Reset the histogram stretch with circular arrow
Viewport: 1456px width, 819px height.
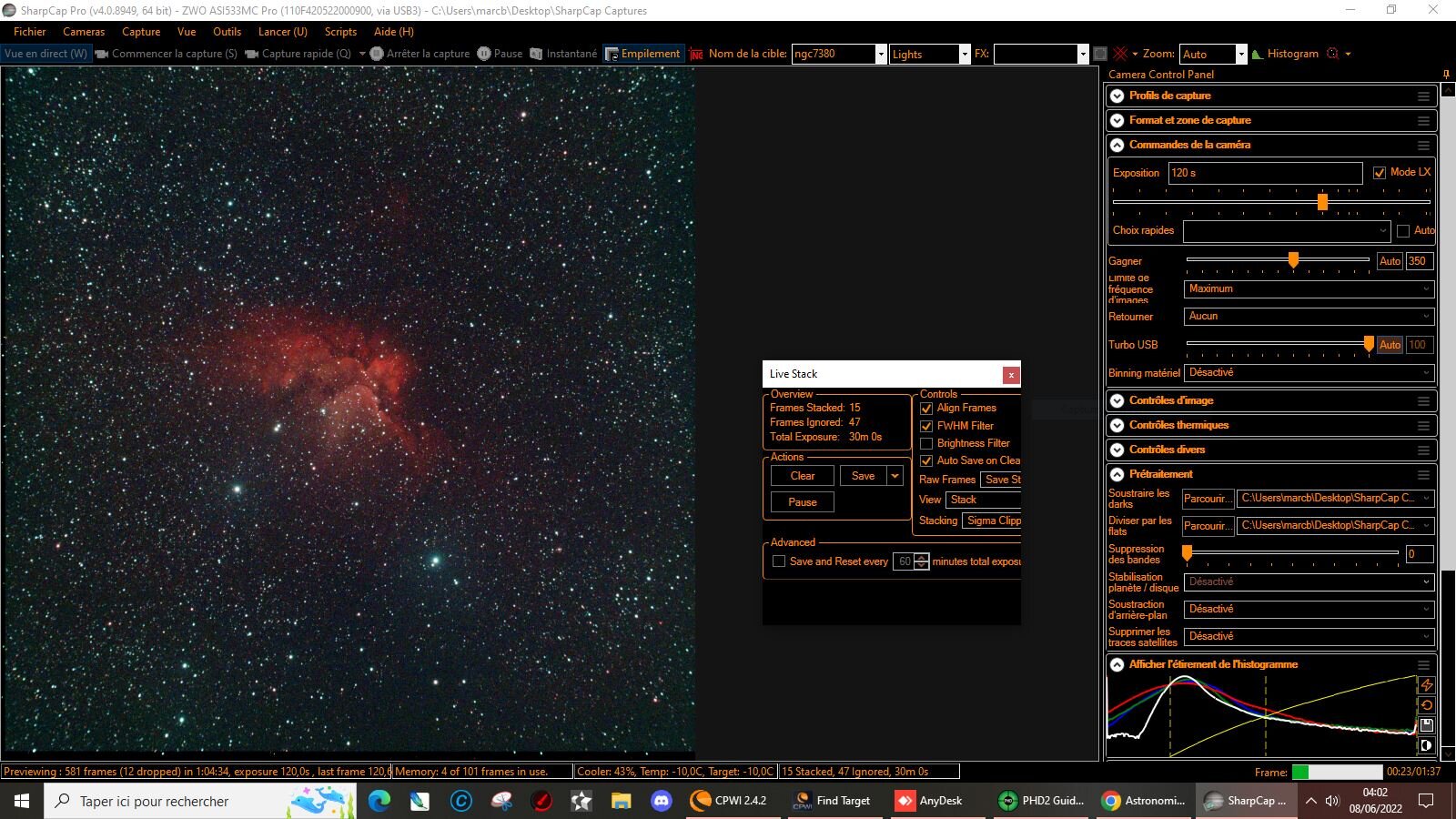click(1427, 705)
